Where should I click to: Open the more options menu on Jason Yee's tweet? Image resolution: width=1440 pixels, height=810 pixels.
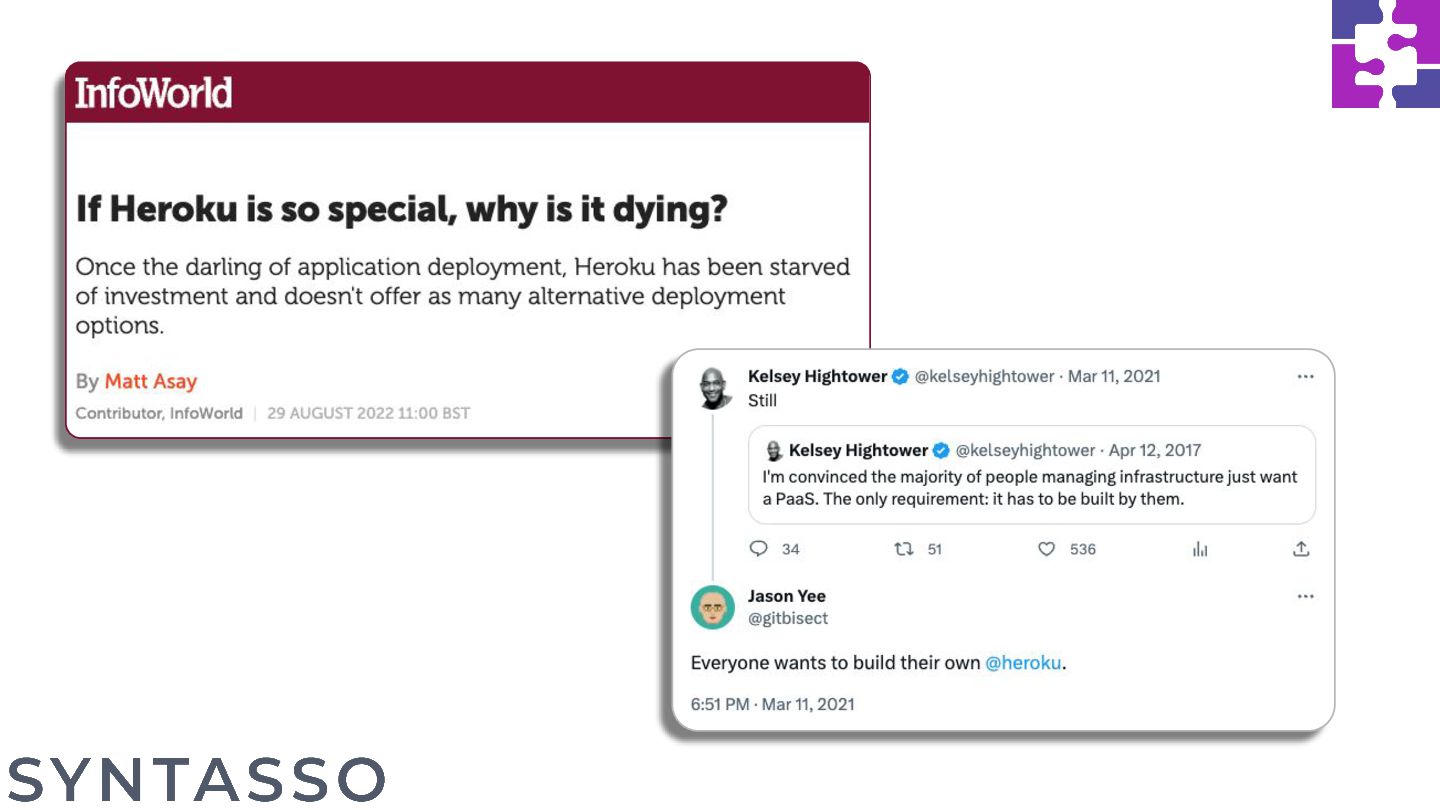tap(1305, 596)
